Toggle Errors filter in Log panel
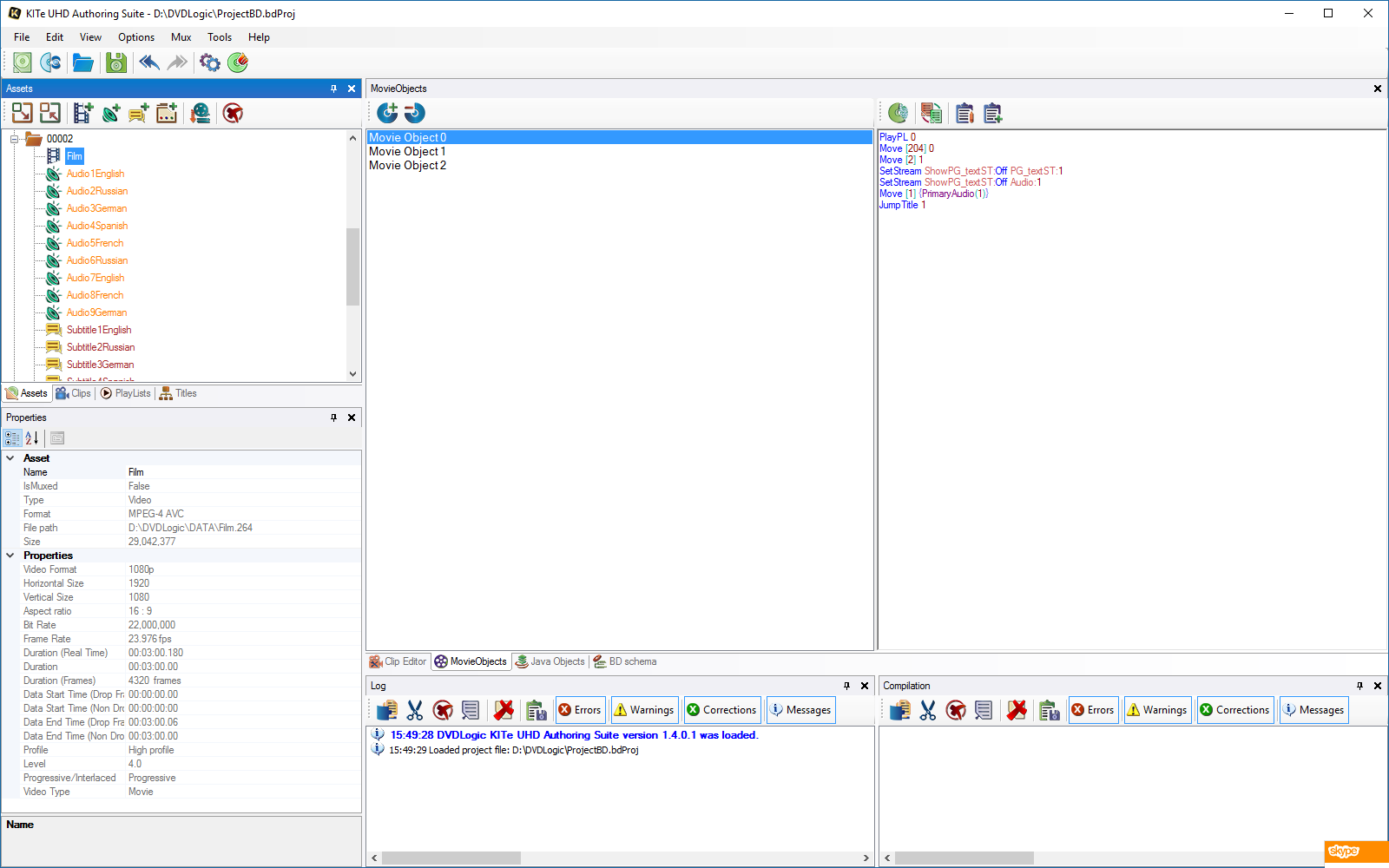This screenshot has height=868, width=1389. click(580, 710)
